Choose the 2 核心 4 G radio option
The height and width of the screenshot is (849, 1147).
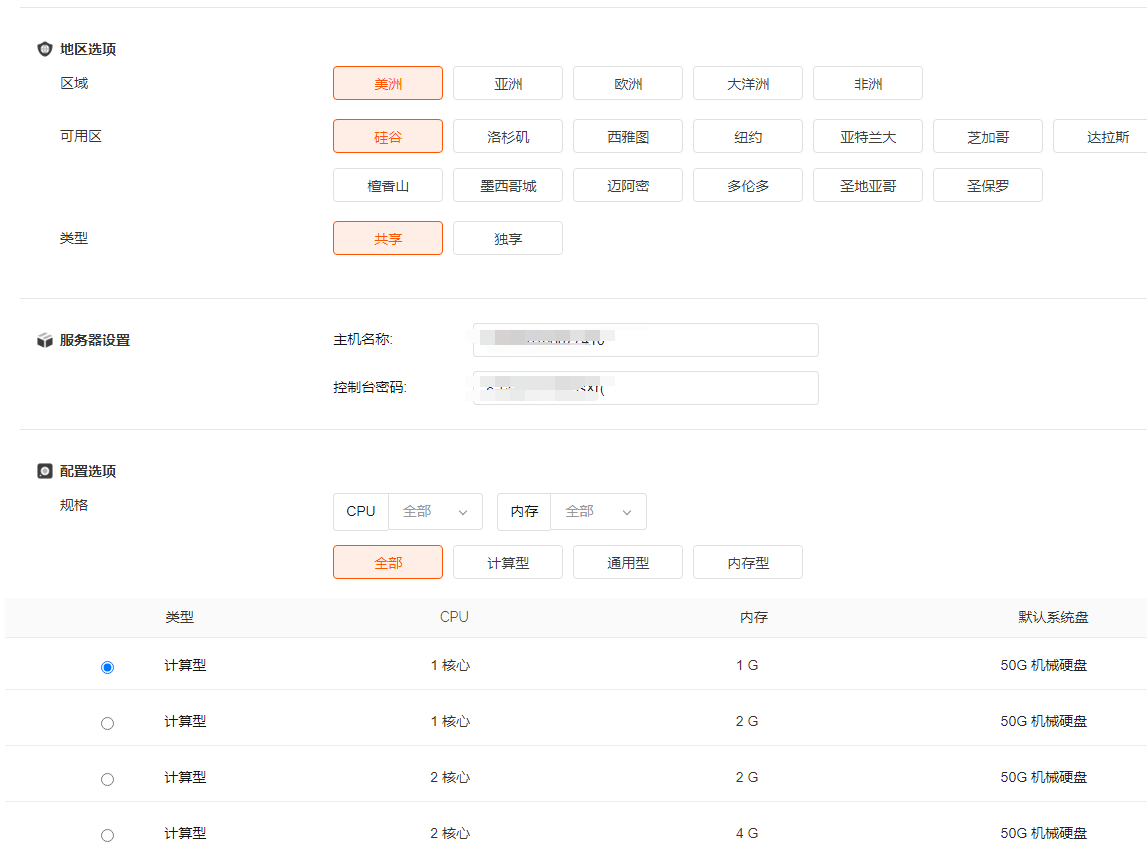click(x=108, y=835)
